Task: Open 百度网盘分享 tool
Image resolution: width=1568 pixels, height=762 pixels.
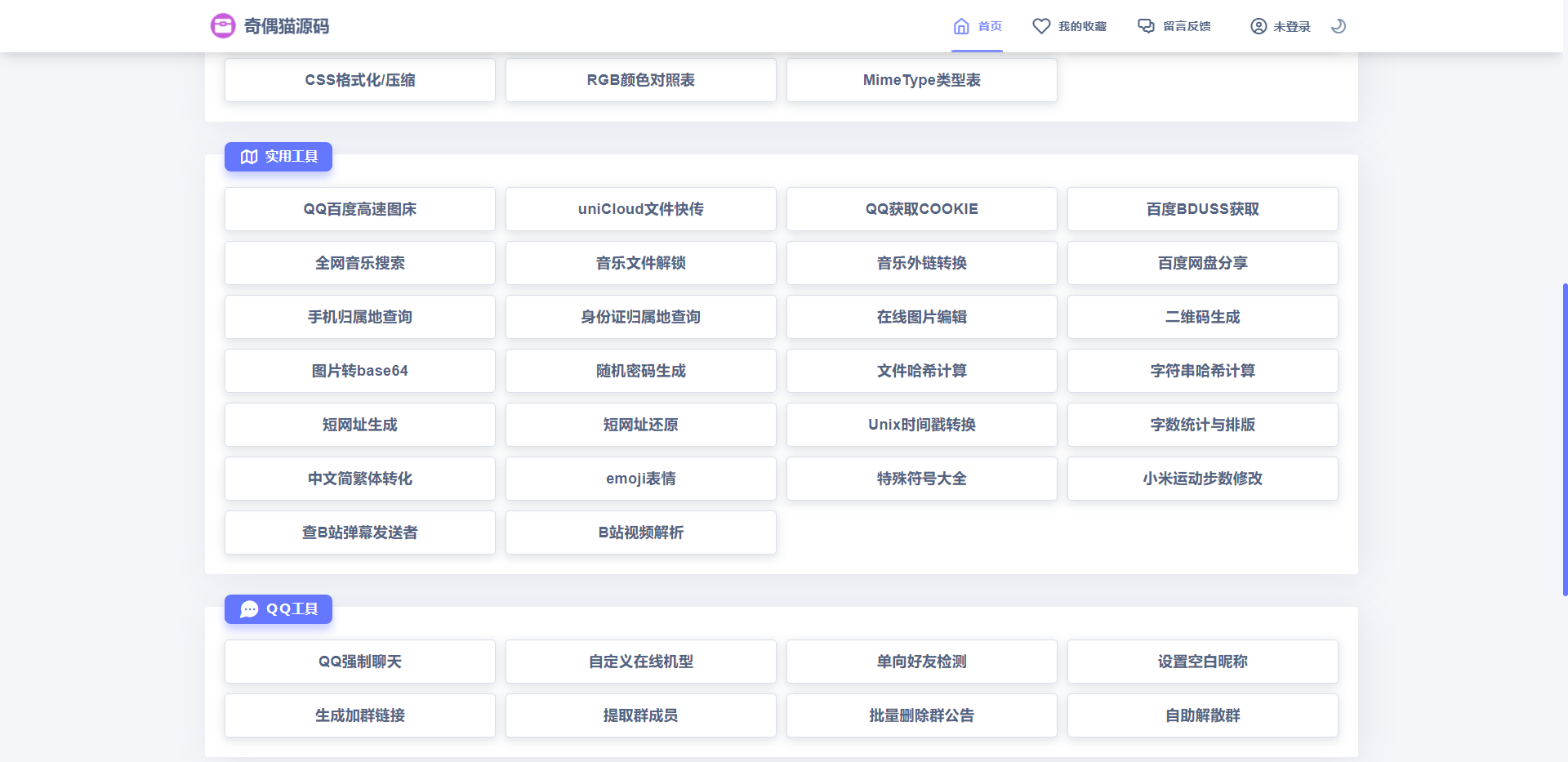Action: 1203,263
